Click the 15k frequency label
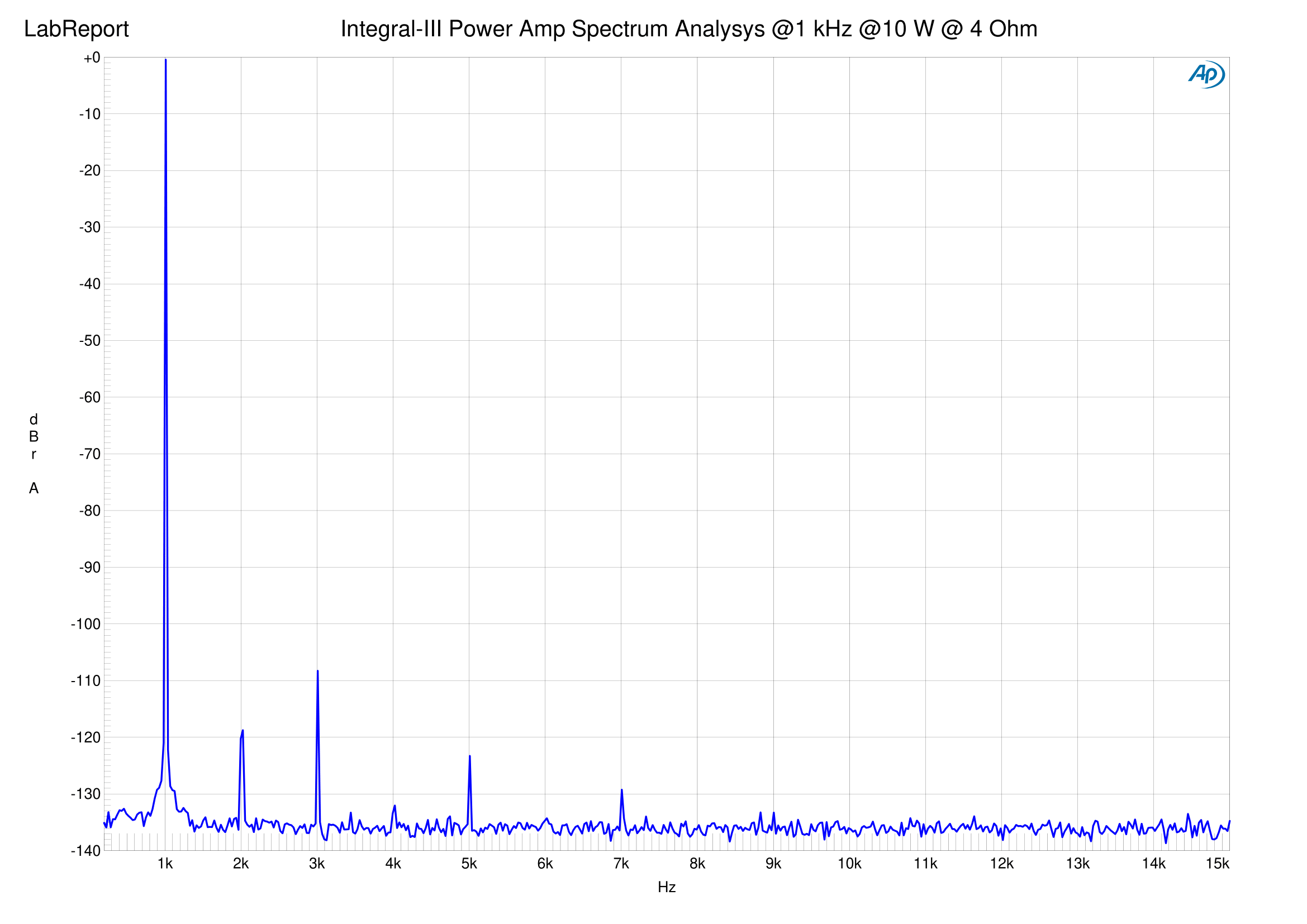 click(1217, 864)
